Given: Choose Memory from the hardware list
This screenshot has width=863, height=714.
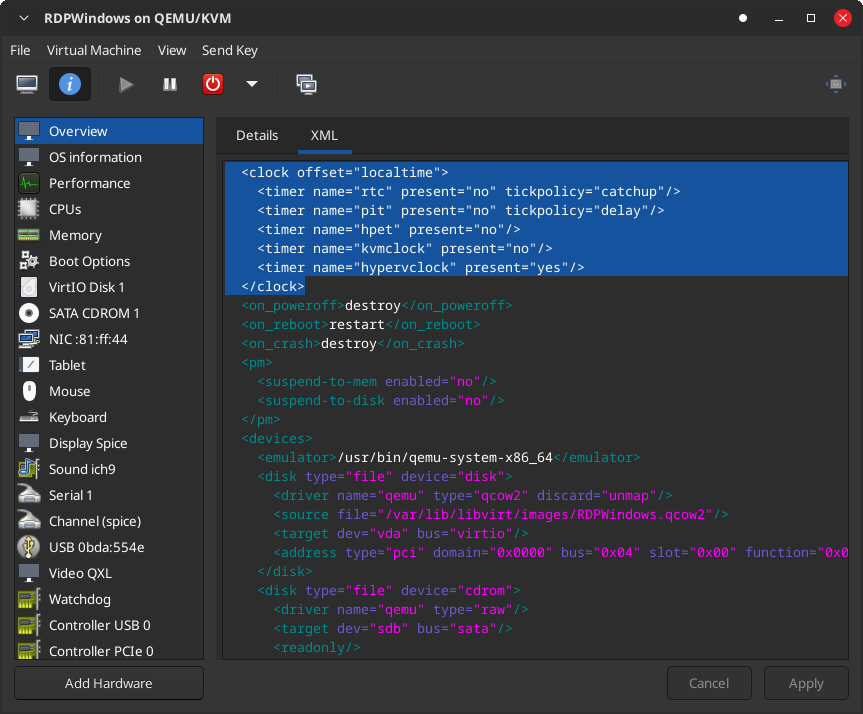Looking at the screenshot, I should (75, 235).
